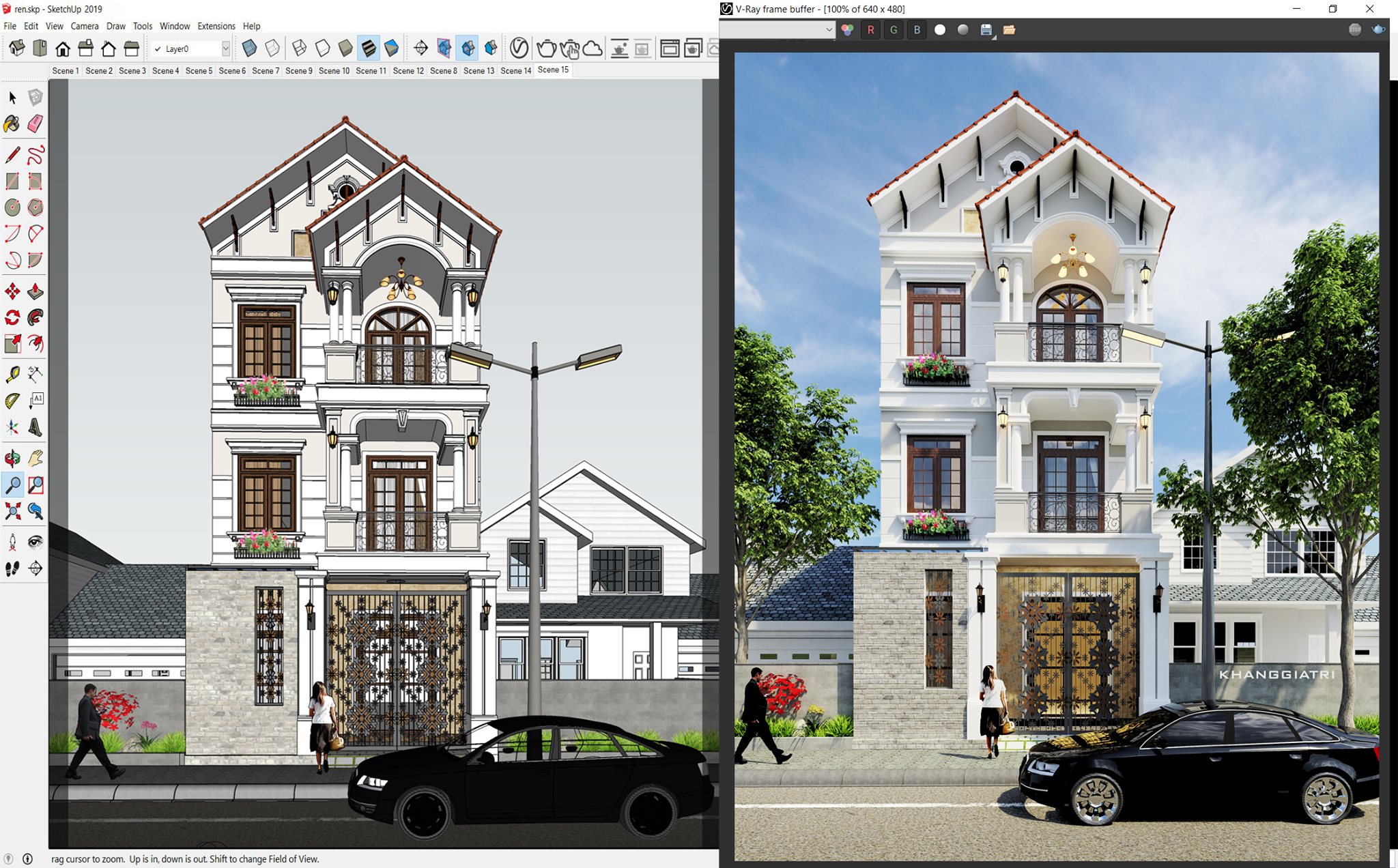The height and width of the screenshot is (868, 1398).
Task: Toggle green channel in frame buffer
Action: coord(894,30)
